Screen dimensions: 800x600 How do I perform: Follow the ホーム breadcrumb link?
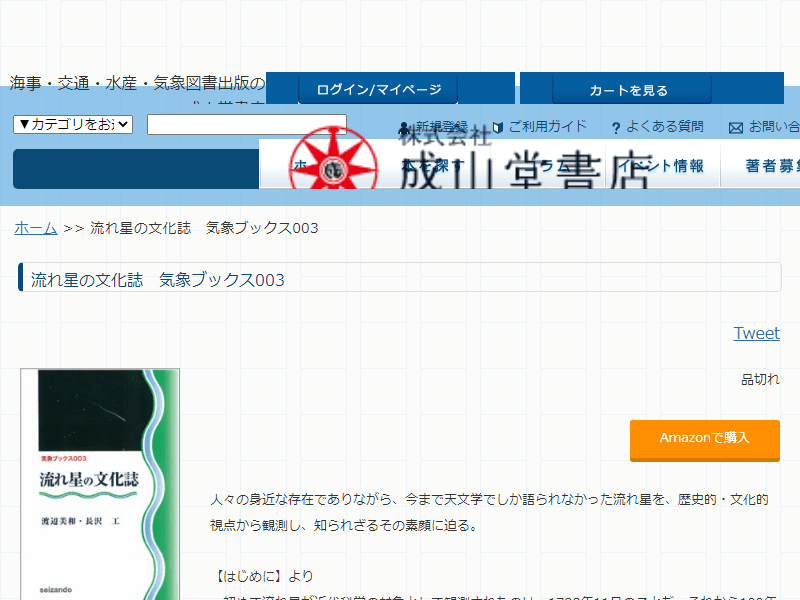click(x=36, y=228)
